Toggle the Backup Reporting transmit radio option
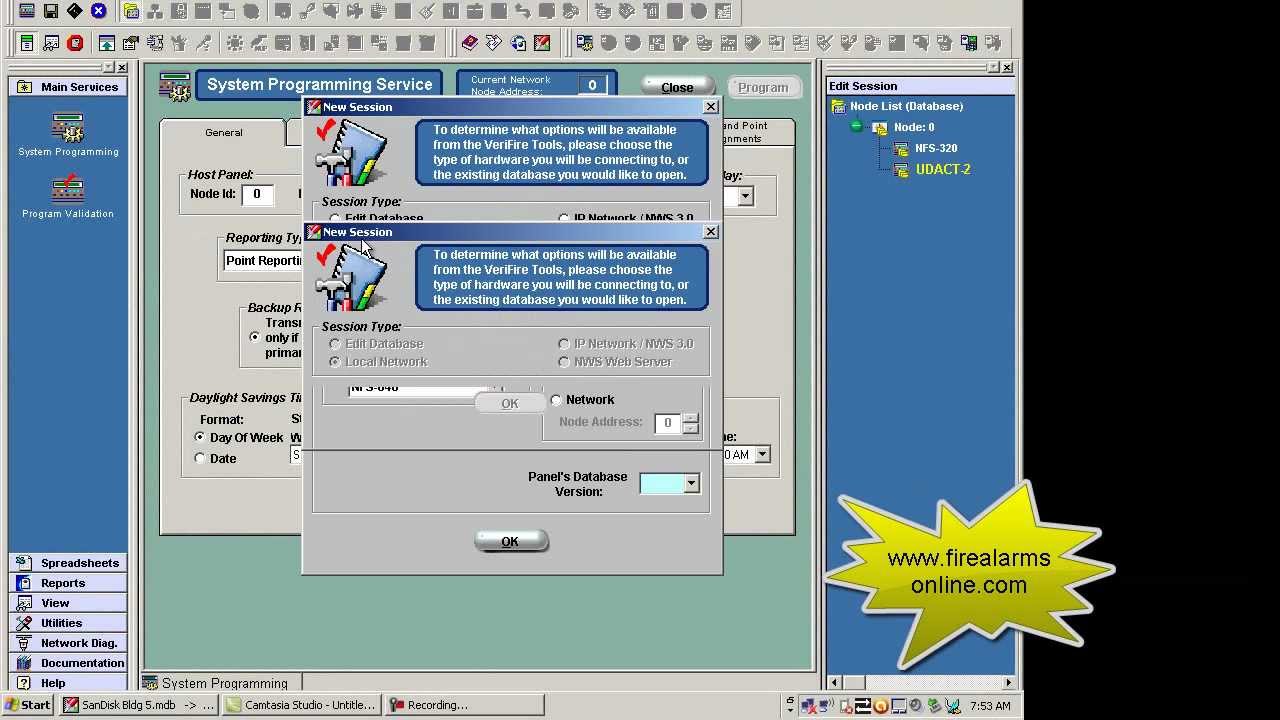 pyautogui.click(x=254, y=338)
